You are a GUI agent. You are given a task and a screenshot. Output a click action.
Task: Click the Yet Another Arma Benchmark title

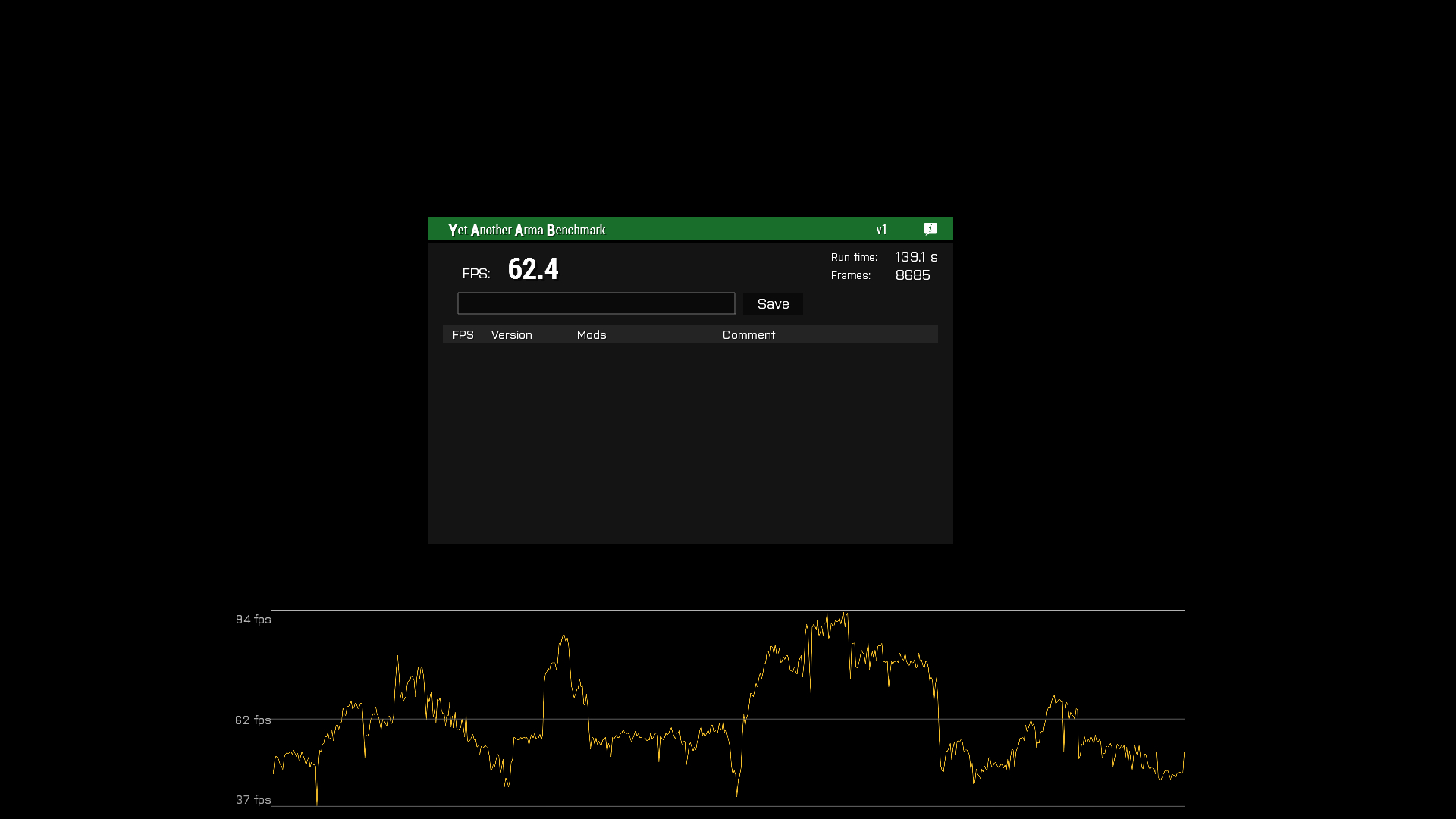(x=526, y=230)
